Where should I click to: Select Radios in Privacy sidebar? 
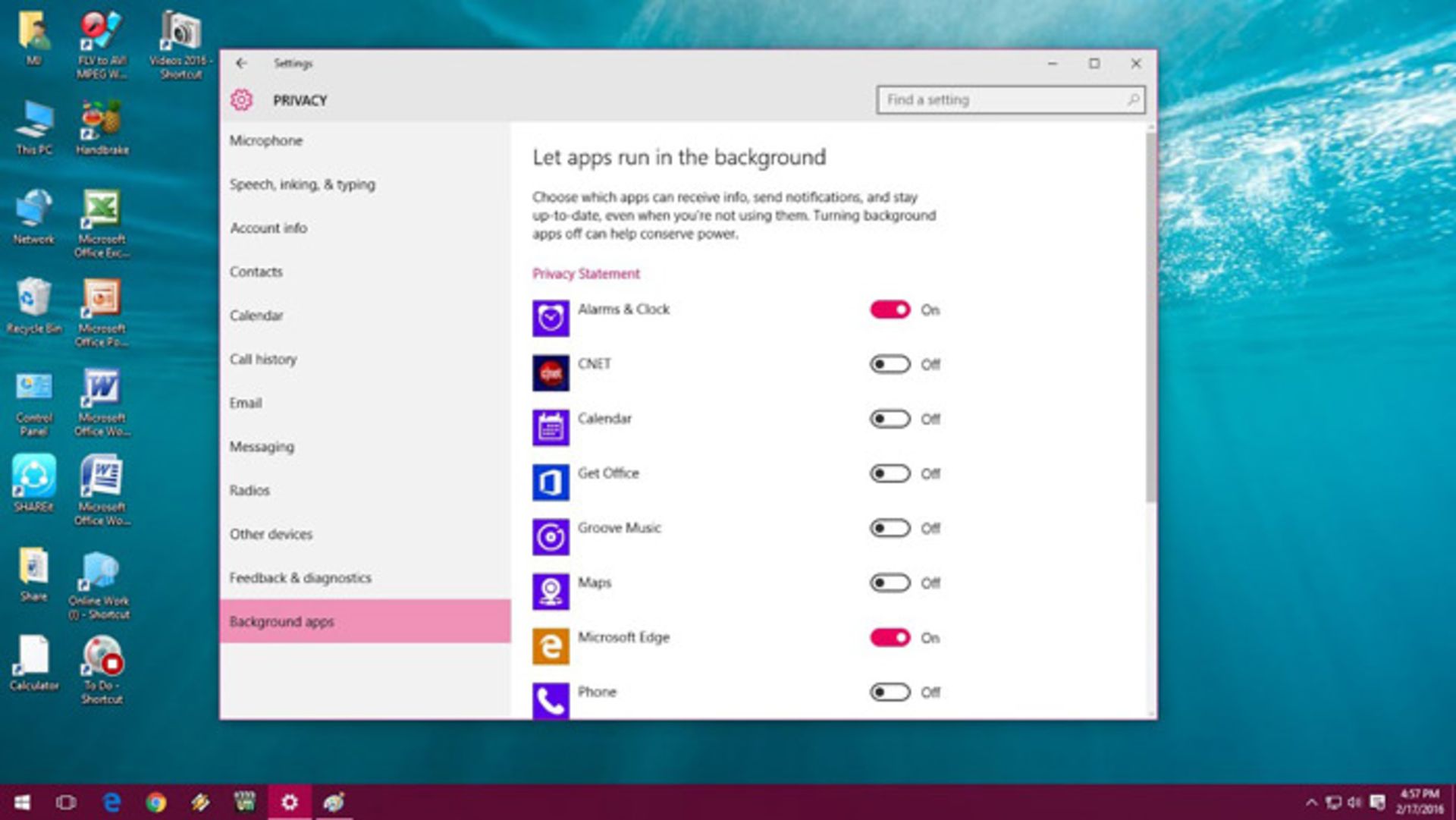coord(365,490)
